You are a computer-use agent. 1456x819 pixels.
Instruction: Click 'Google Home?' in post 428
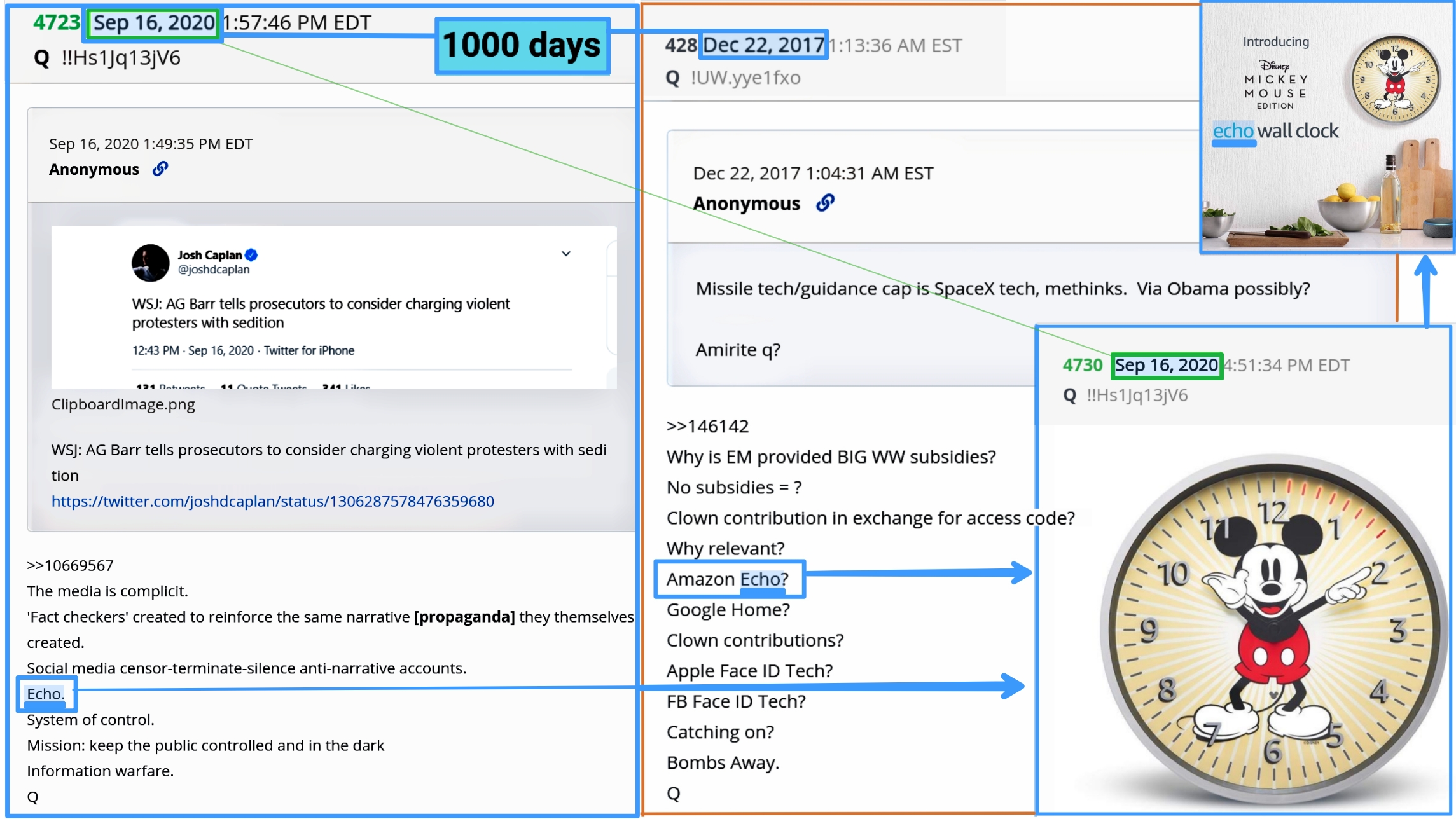click(728, 610)
